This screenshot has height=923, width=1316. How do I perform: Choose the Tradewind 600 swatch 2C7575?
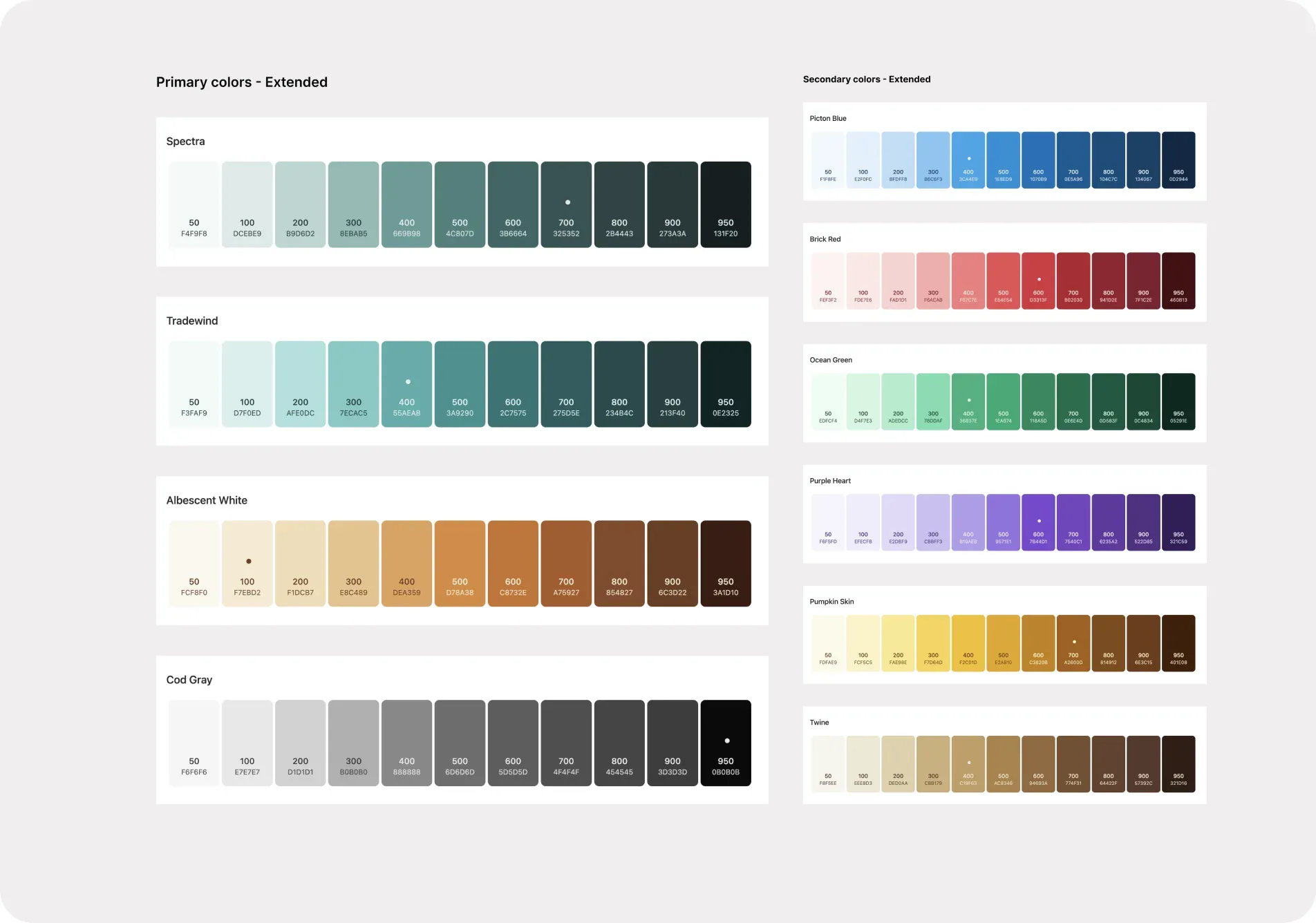coord(513,384)
